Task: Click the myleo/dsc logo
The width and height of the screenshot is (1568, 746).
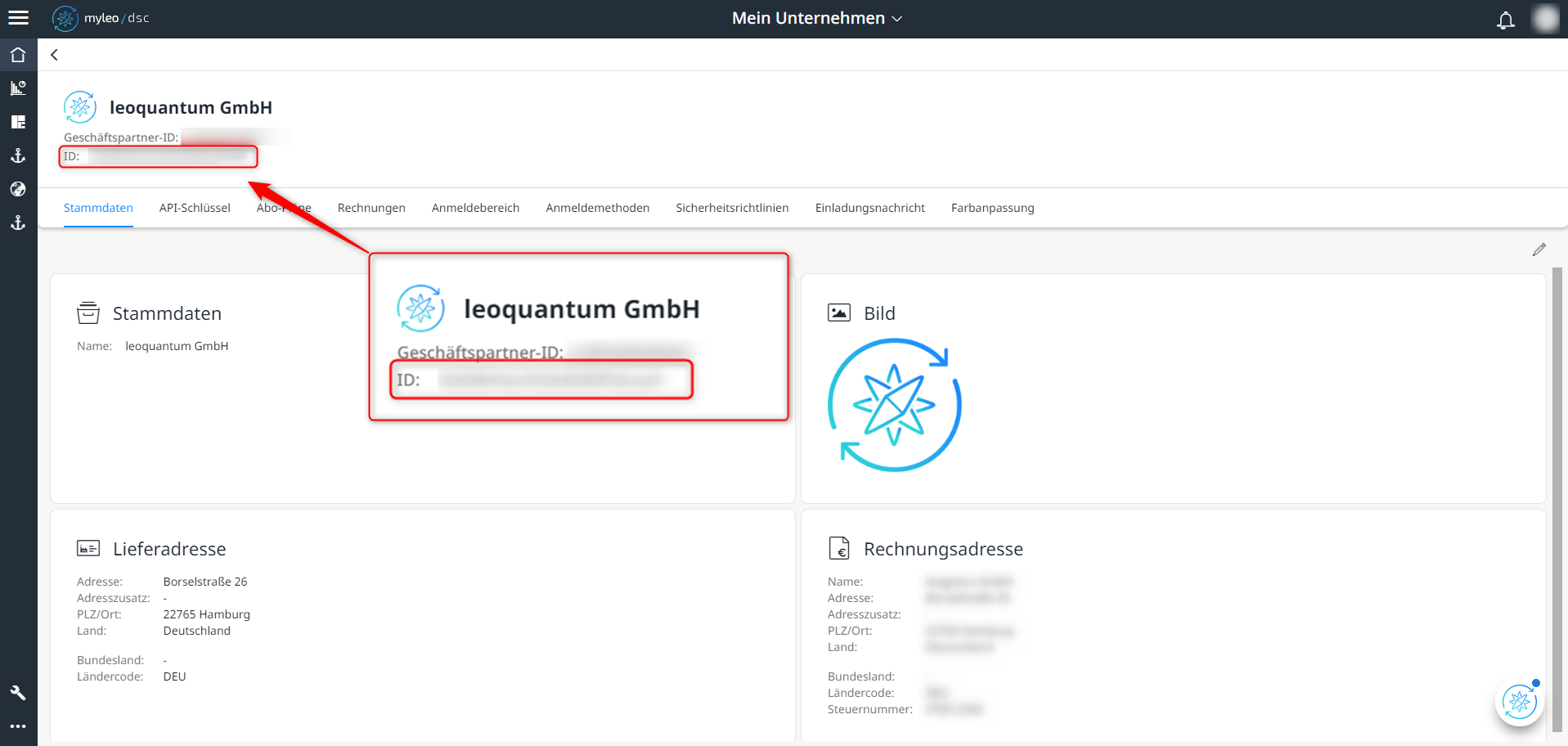Action: pos(101,18)
